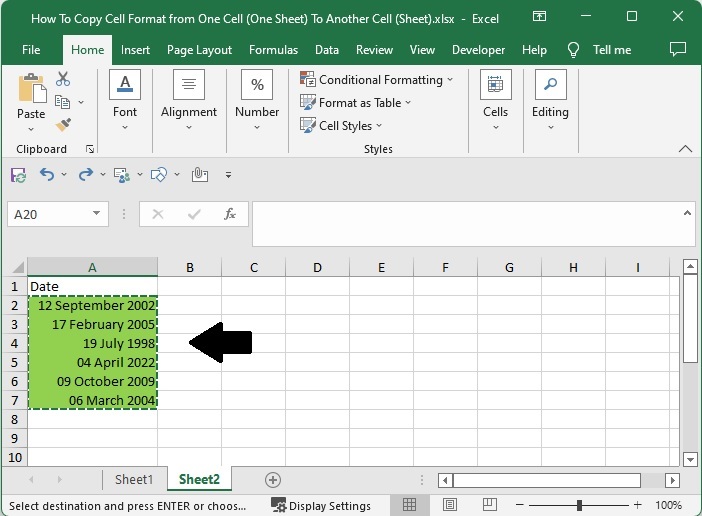Redo the last action
The width and height of the screenshot is (702, 516).
pos(86,174)
